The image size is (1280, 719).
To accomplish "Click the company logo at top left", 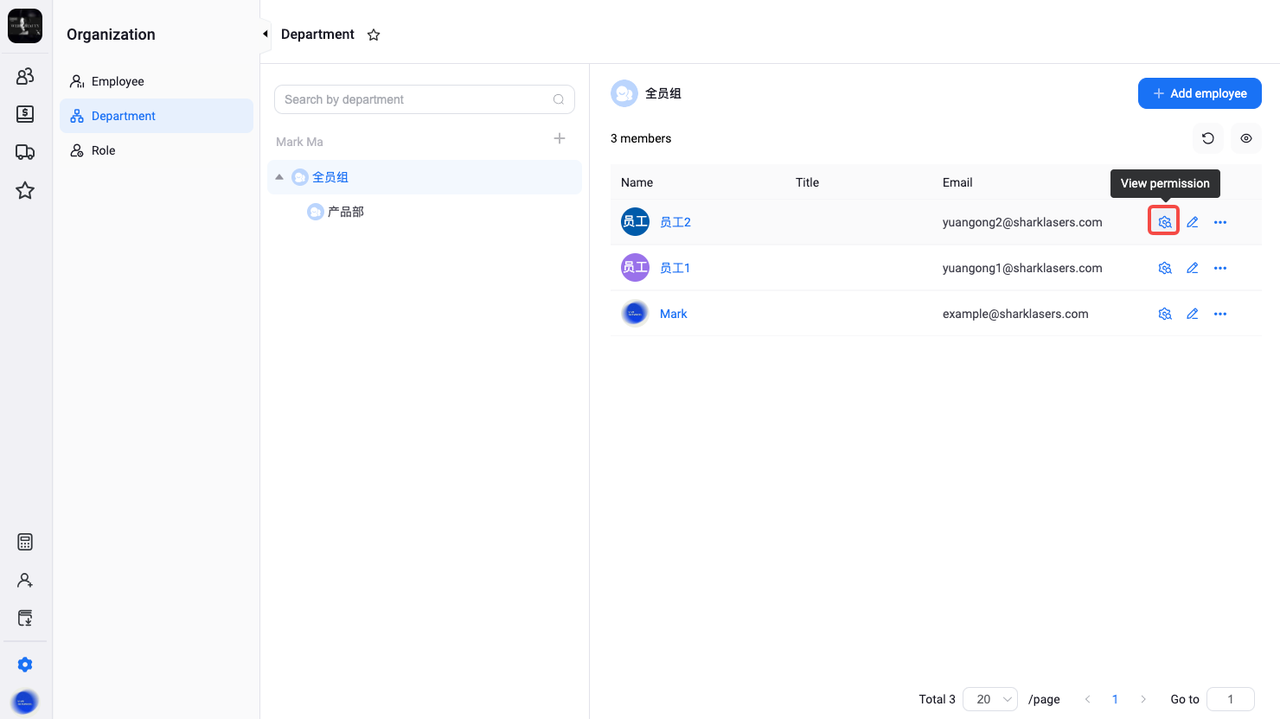I will (25, 26).
